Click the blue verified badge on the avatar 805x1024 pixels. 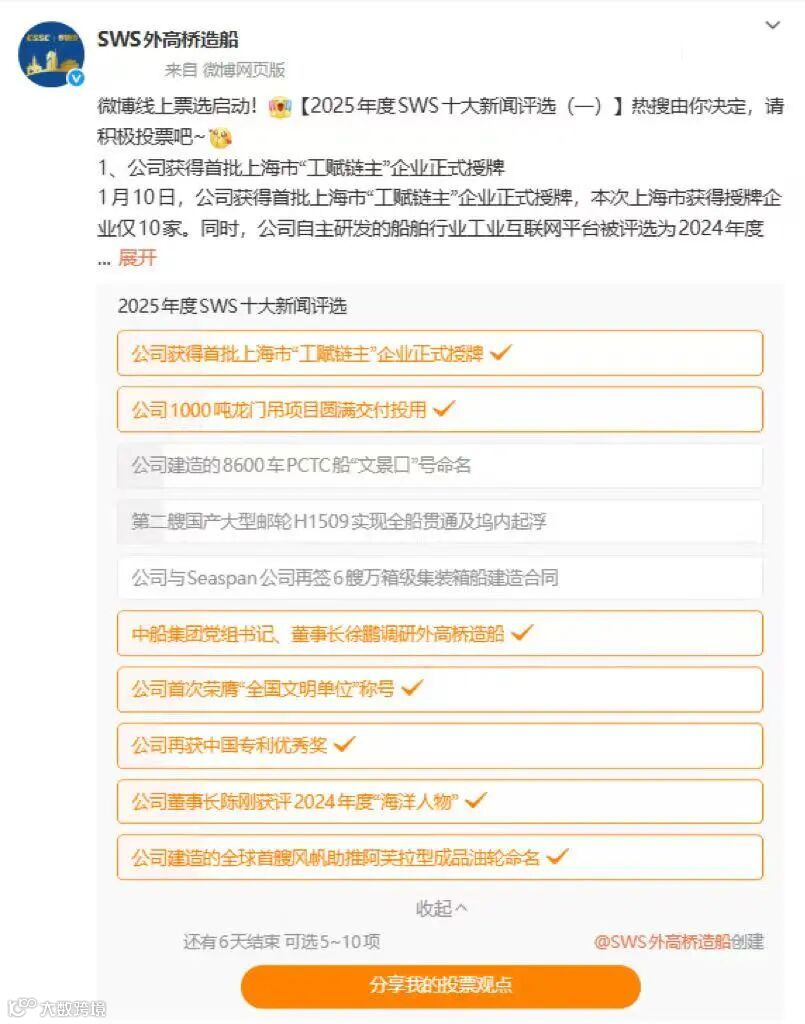click(x=76, y=78)
